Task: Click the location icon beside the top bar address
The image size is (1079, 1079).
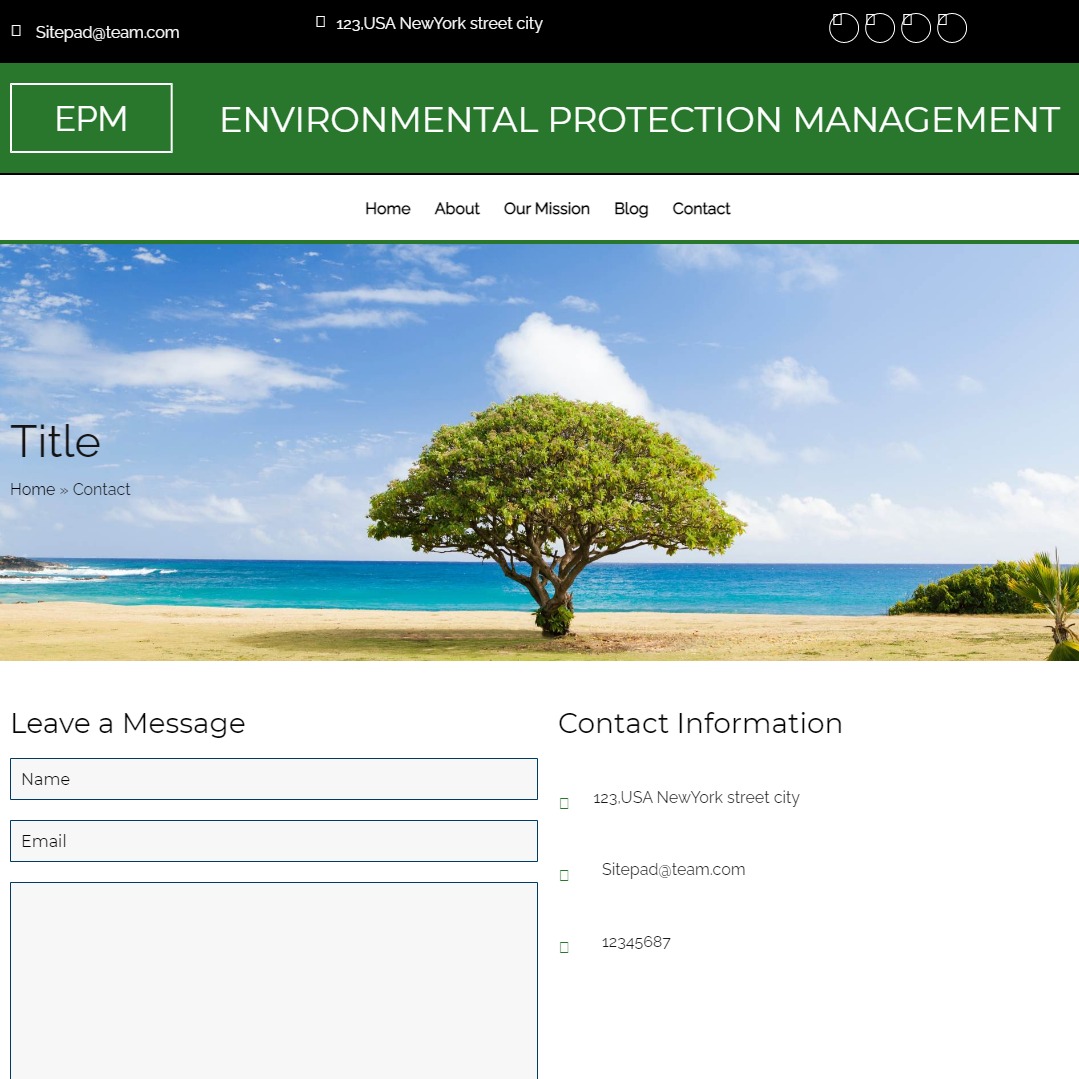Action: coord(321,22)
